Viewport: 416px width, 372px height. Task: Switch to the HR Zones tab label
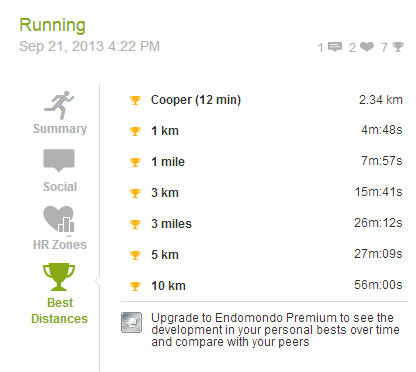click(60, 245)
